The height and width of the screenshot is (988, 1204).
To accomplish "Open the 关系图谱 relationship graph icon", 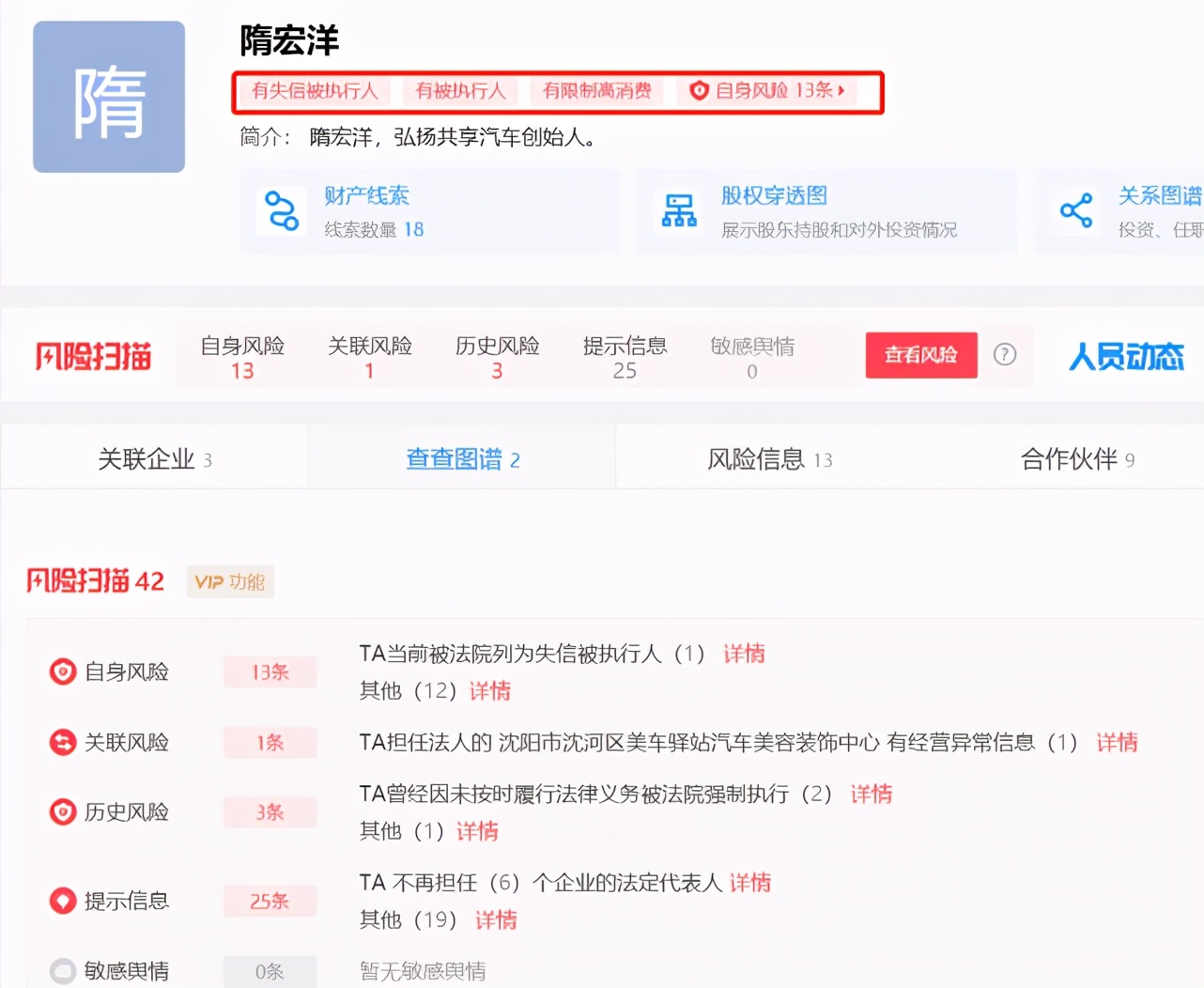I will [x=1076, y=212].
